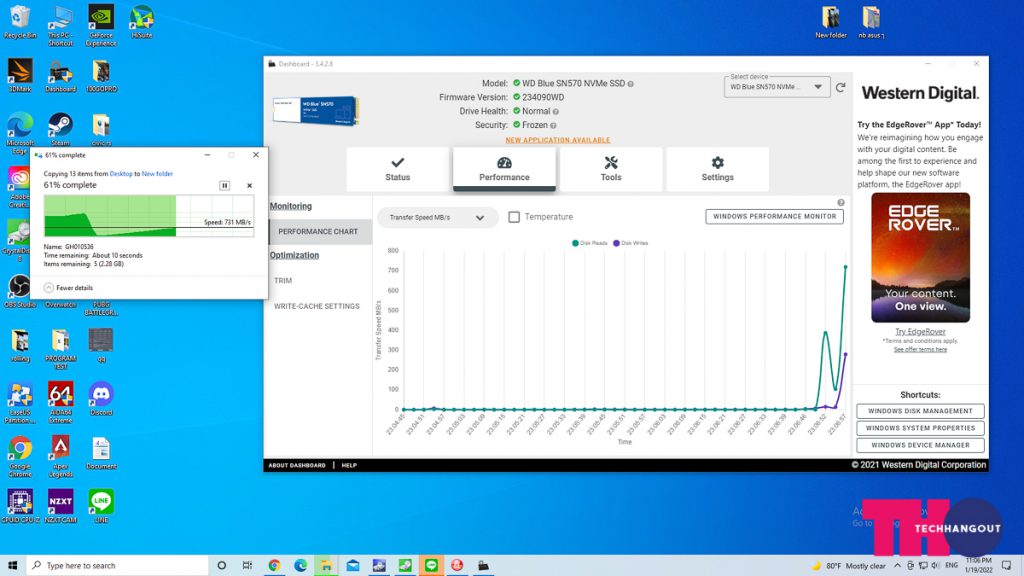Click the WD Blue SN570 drive image
1024x576 pixels.
[x=316, y=110]
